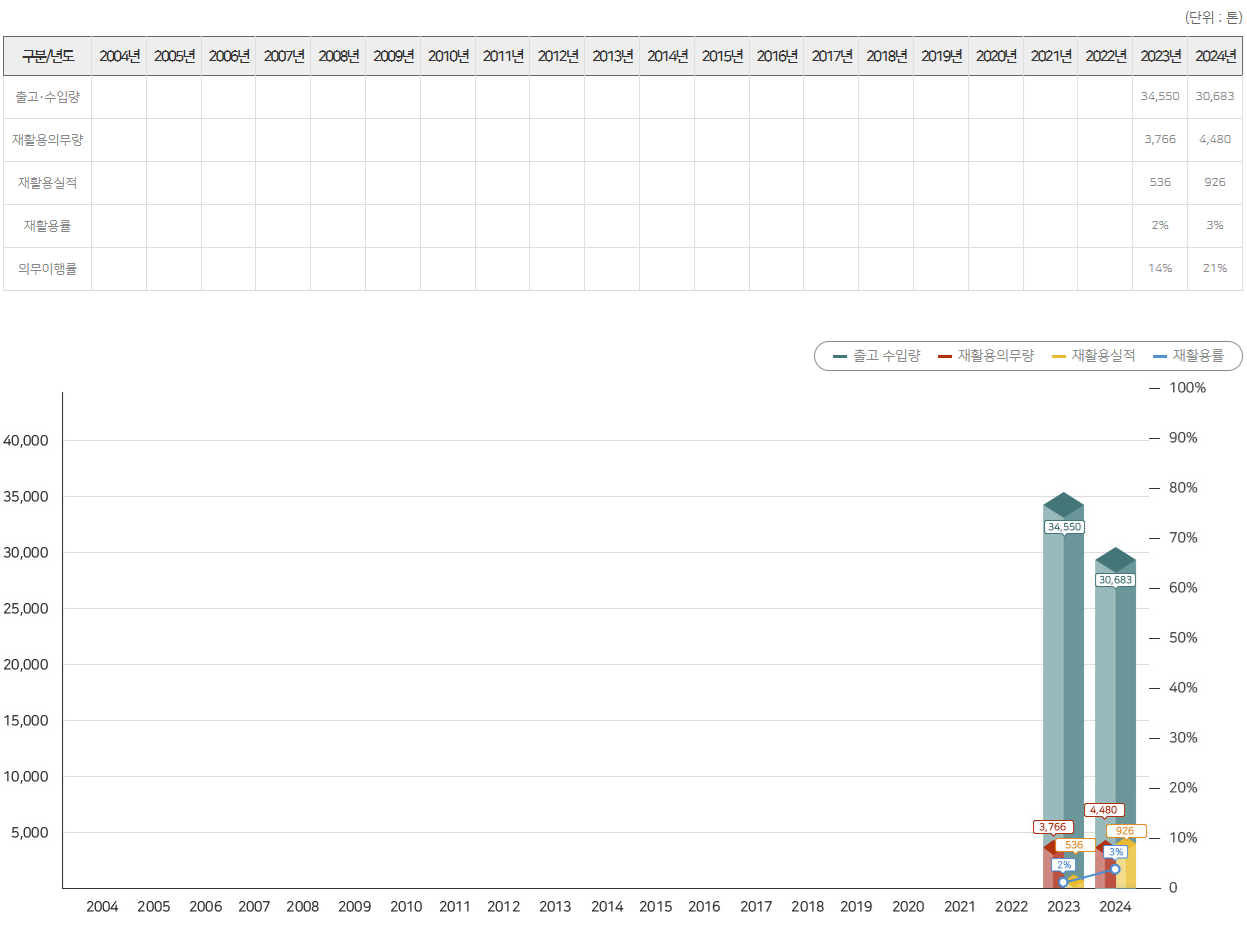Toggle the 재활용의무량 legend series

pyautogui.click(x=986, y=356)
